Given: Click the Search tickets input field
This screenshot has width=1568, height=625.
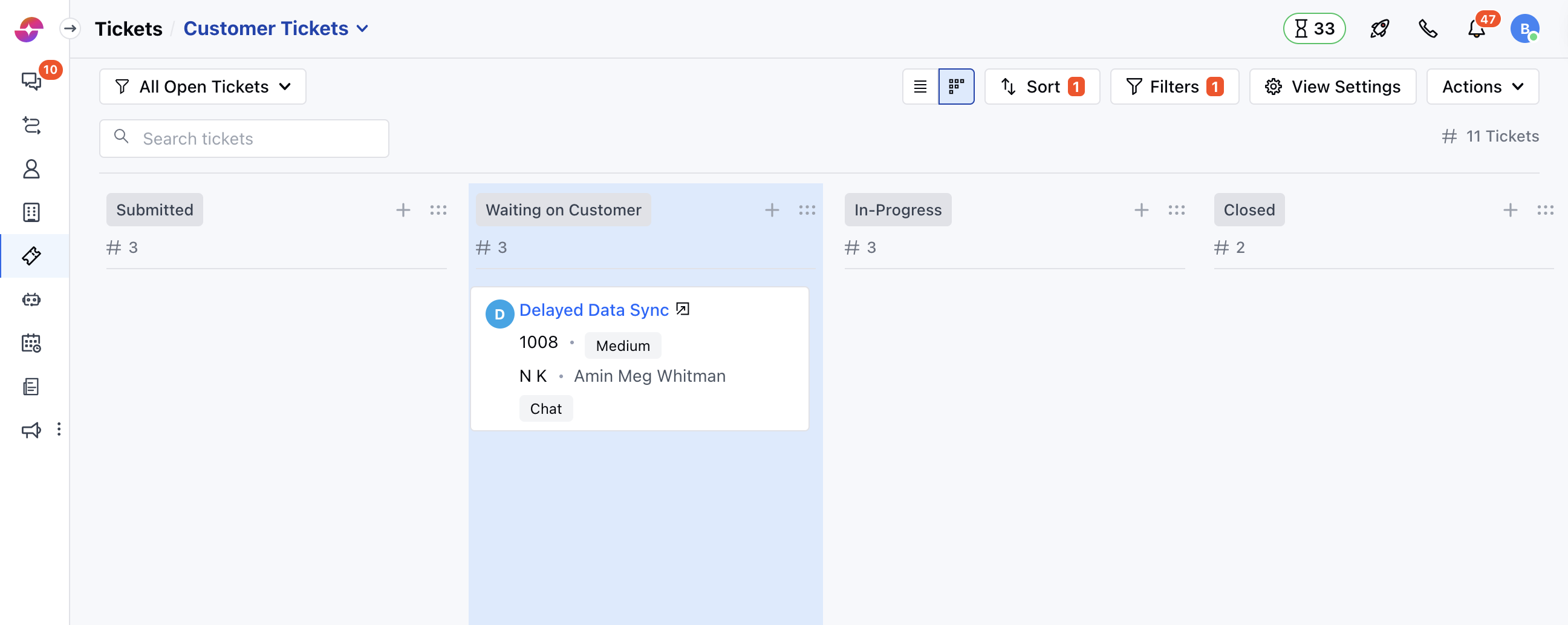Looking at the screenshot, I should 244,139.
